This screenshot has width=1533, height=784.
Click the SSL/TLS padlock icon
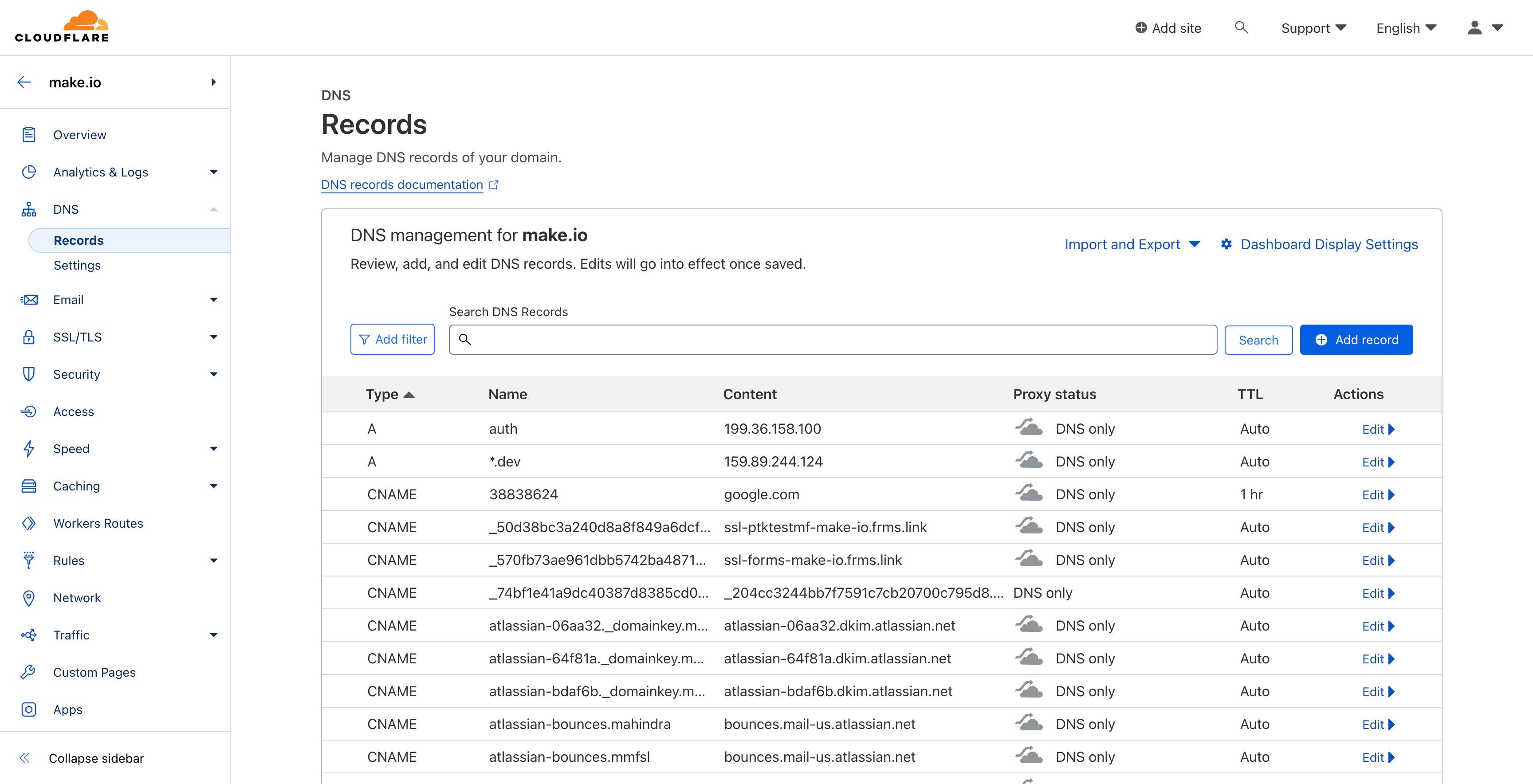(x=28, y=337)
